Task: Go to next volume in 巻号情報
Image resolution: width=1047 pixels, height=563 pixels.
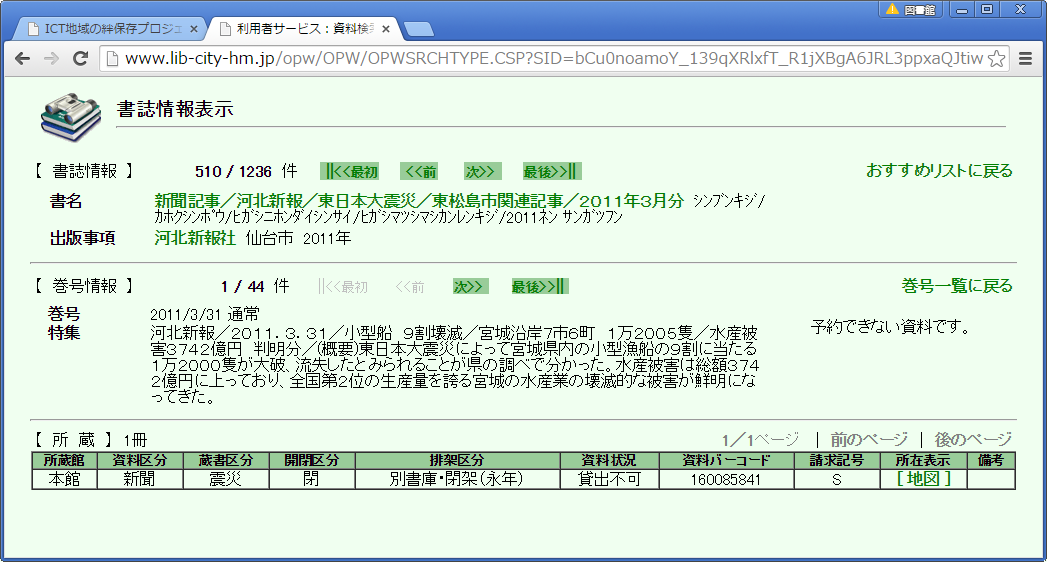Action: click(470, 287)
